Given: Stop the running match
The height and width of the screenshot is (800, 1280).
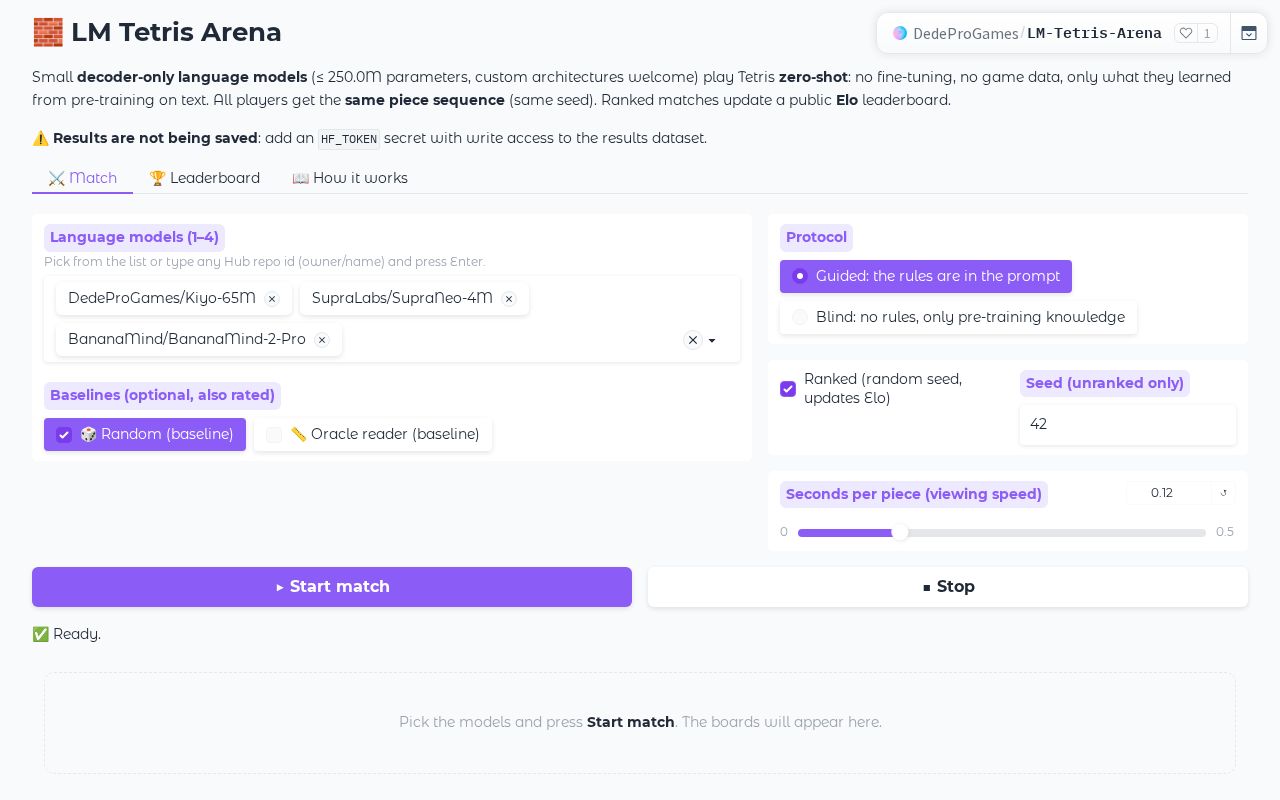Looking at the screenshot, I should (x=948, y=587).
